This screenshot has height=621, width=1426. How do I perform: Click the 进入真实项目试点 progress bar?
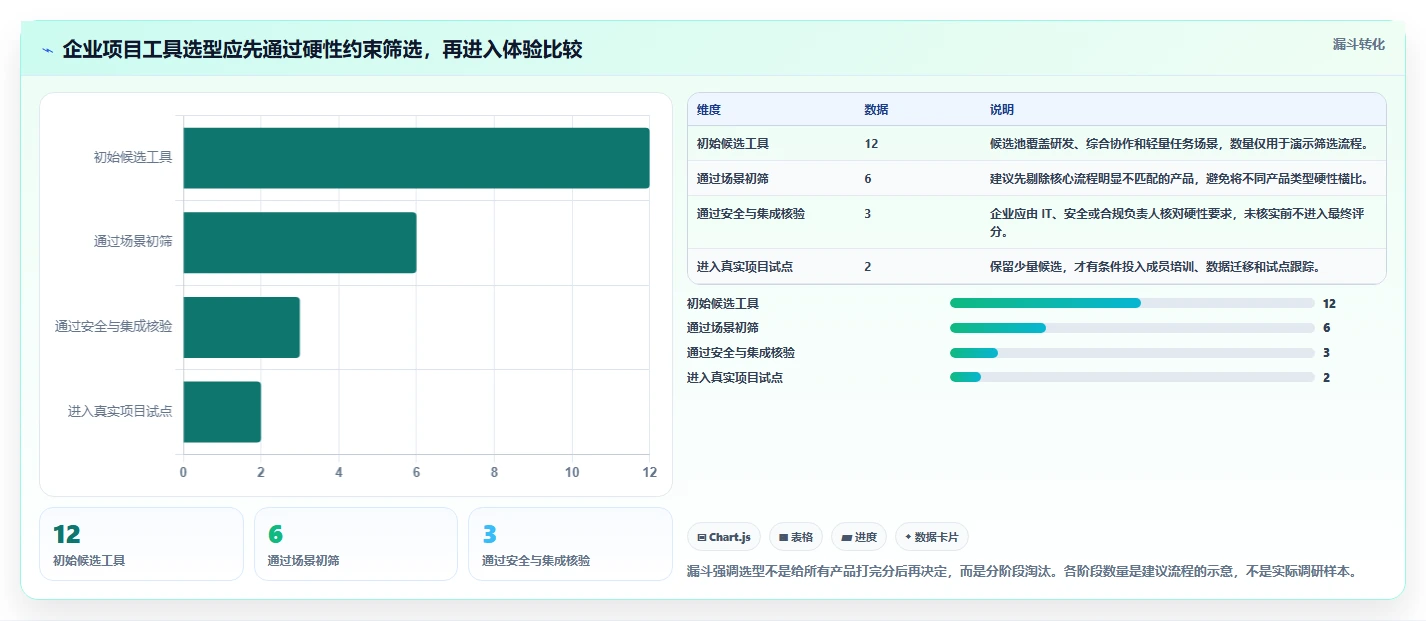click(1132, 377)
